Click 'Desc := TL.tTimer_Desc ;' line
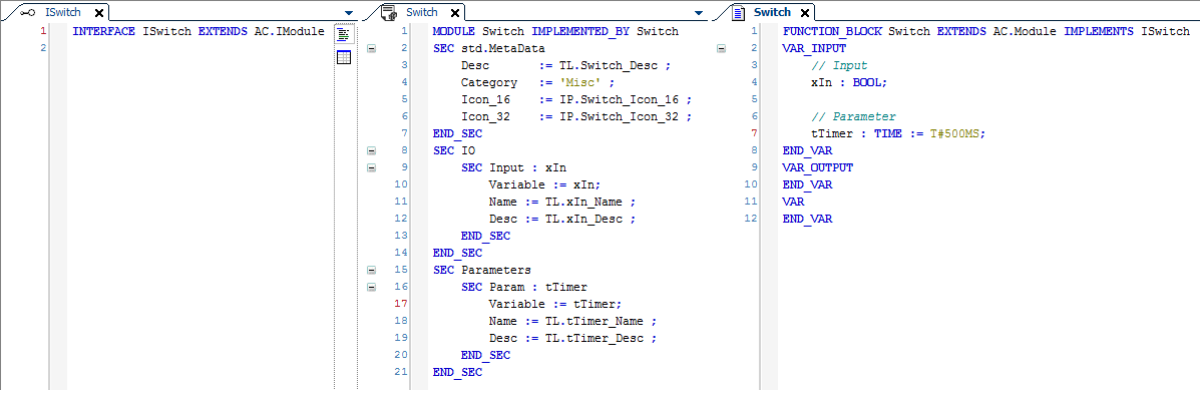 click(x=572, y=337)
